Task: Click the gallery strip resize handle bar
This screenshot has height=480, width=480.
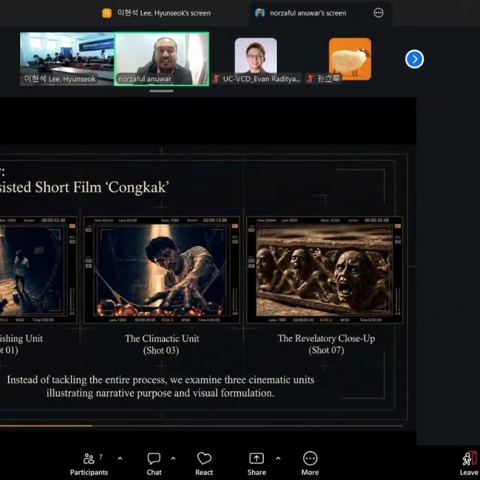Action: pos(161,91)
